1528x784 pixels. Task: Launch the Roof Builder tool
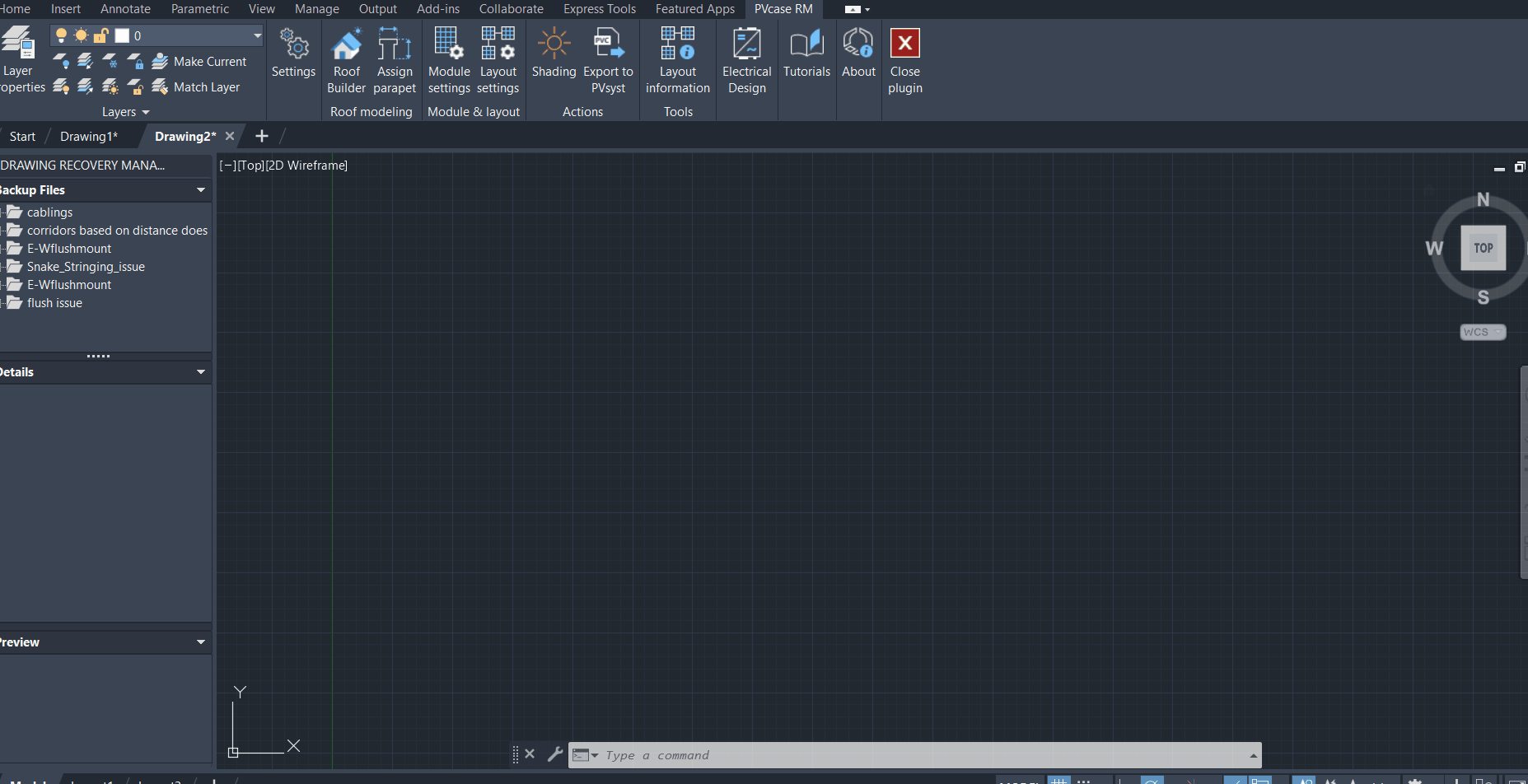coord(347,60)
